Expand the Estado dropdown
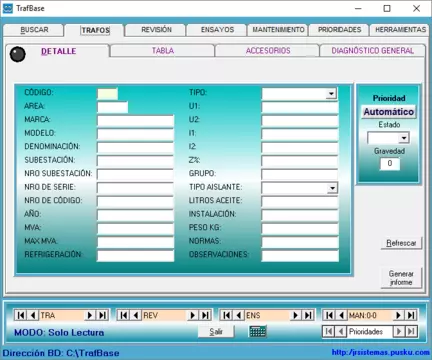Screen dimensions: 432x360 [404, 138]
